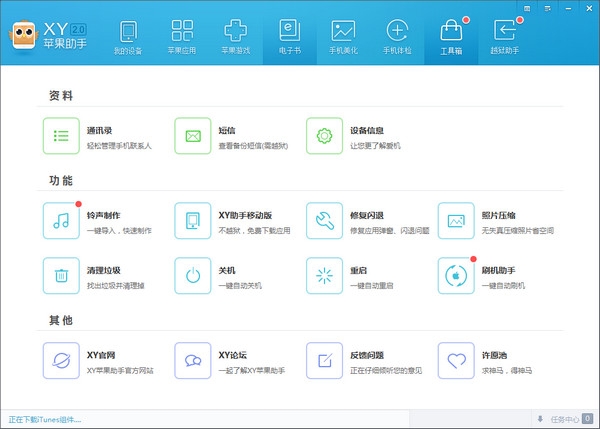Click the 刷机助手 title text
The image size is (600, 429).
coord(499,270)
